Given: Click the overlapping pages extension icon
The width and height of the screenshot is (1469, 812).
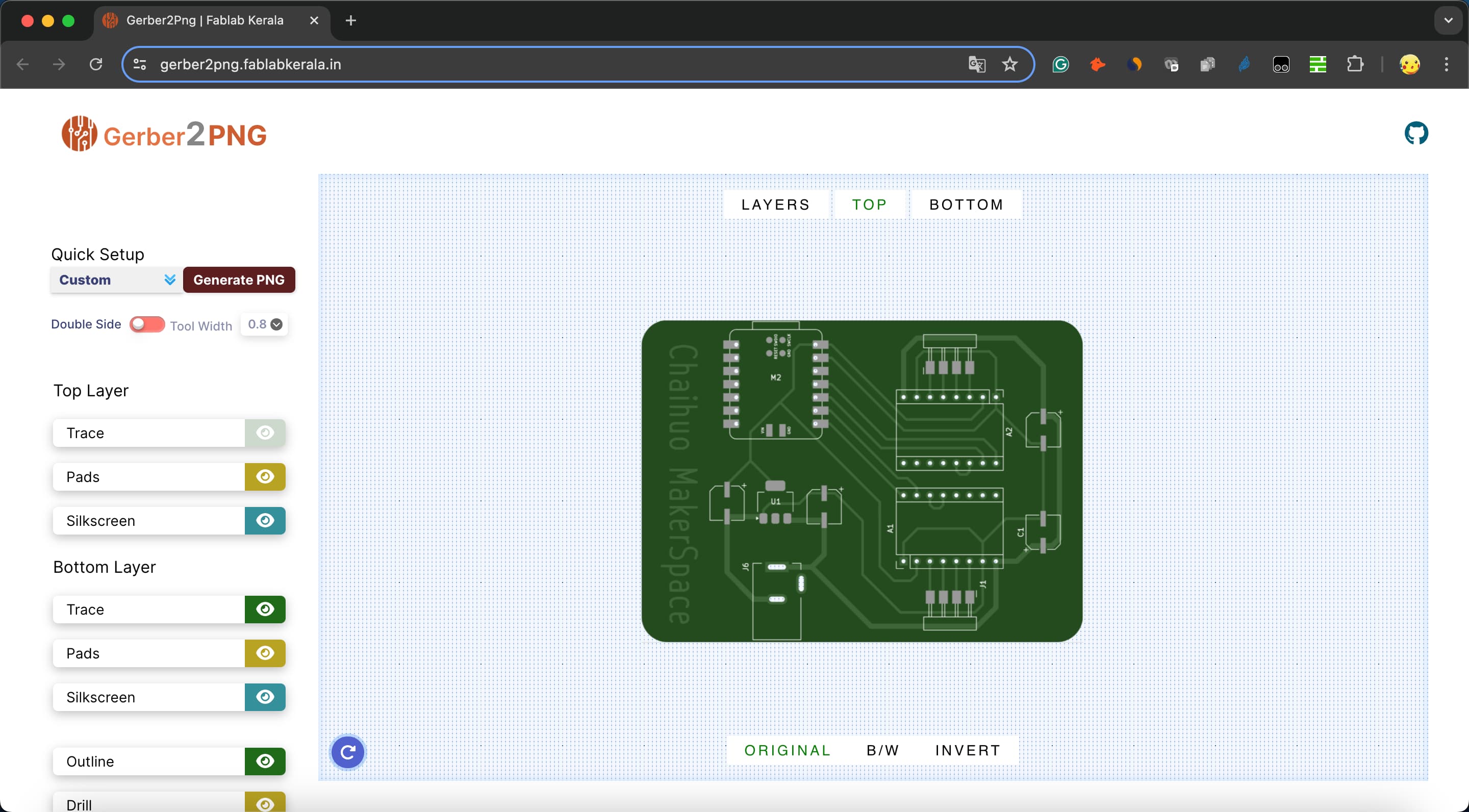Looking at the screenshot, I should point(1208,64).
